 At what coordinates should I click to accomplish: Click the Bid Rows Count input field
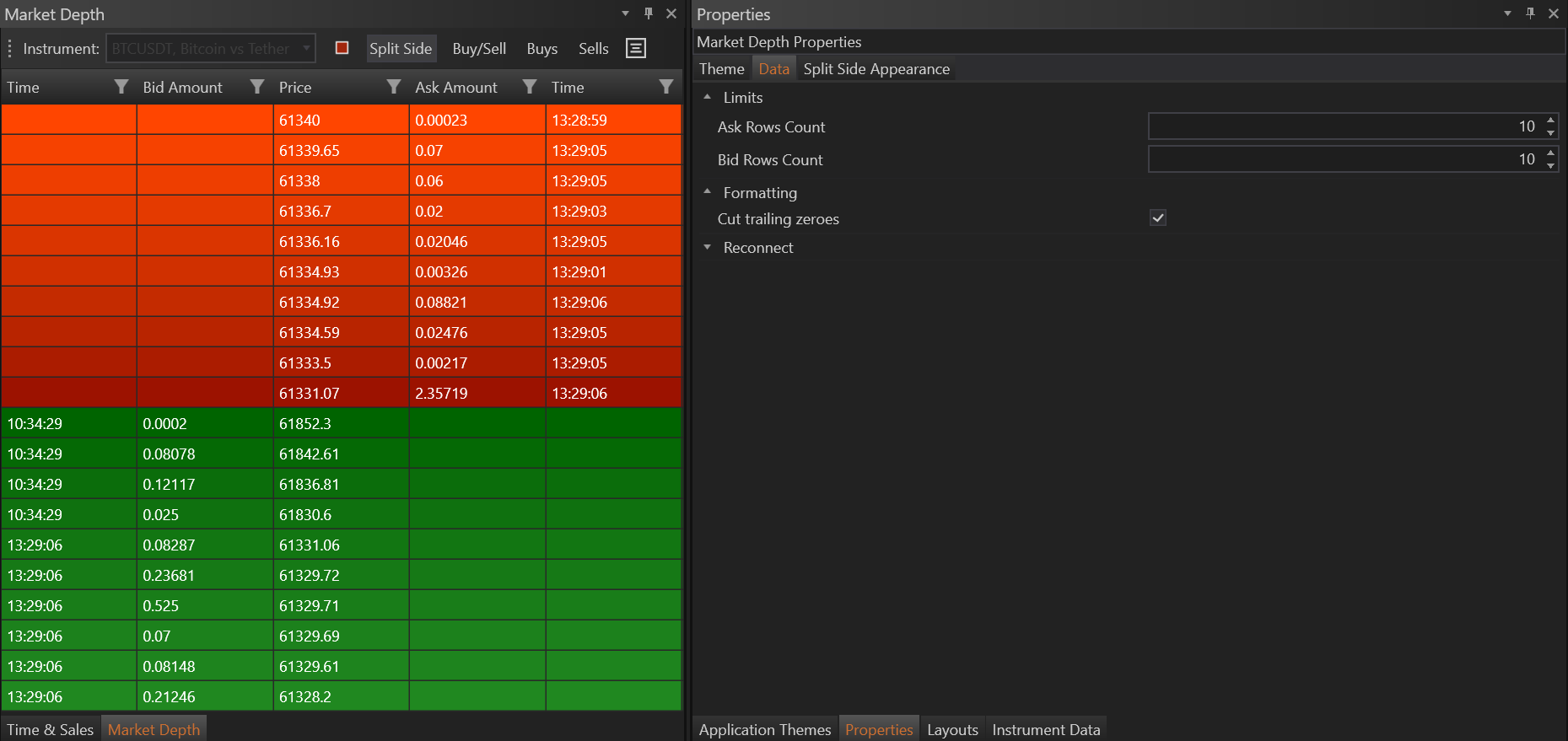tap(1341, 159)
